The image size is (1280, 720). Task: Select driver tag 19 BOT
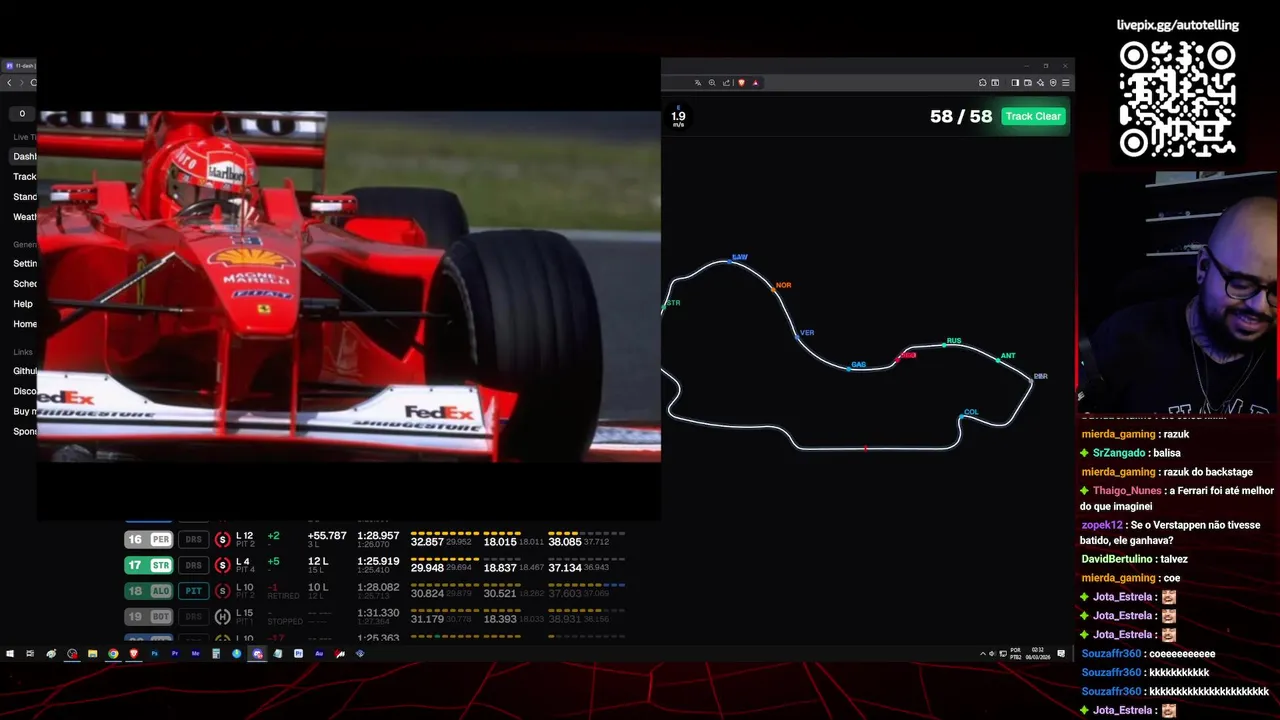click(148, 617)
